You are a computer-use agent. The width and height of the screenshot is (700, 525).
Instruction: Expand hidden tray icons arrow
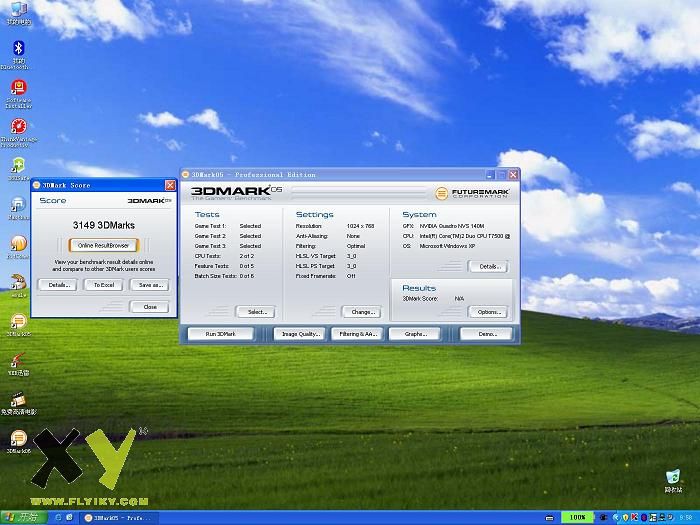click(617, 517)
